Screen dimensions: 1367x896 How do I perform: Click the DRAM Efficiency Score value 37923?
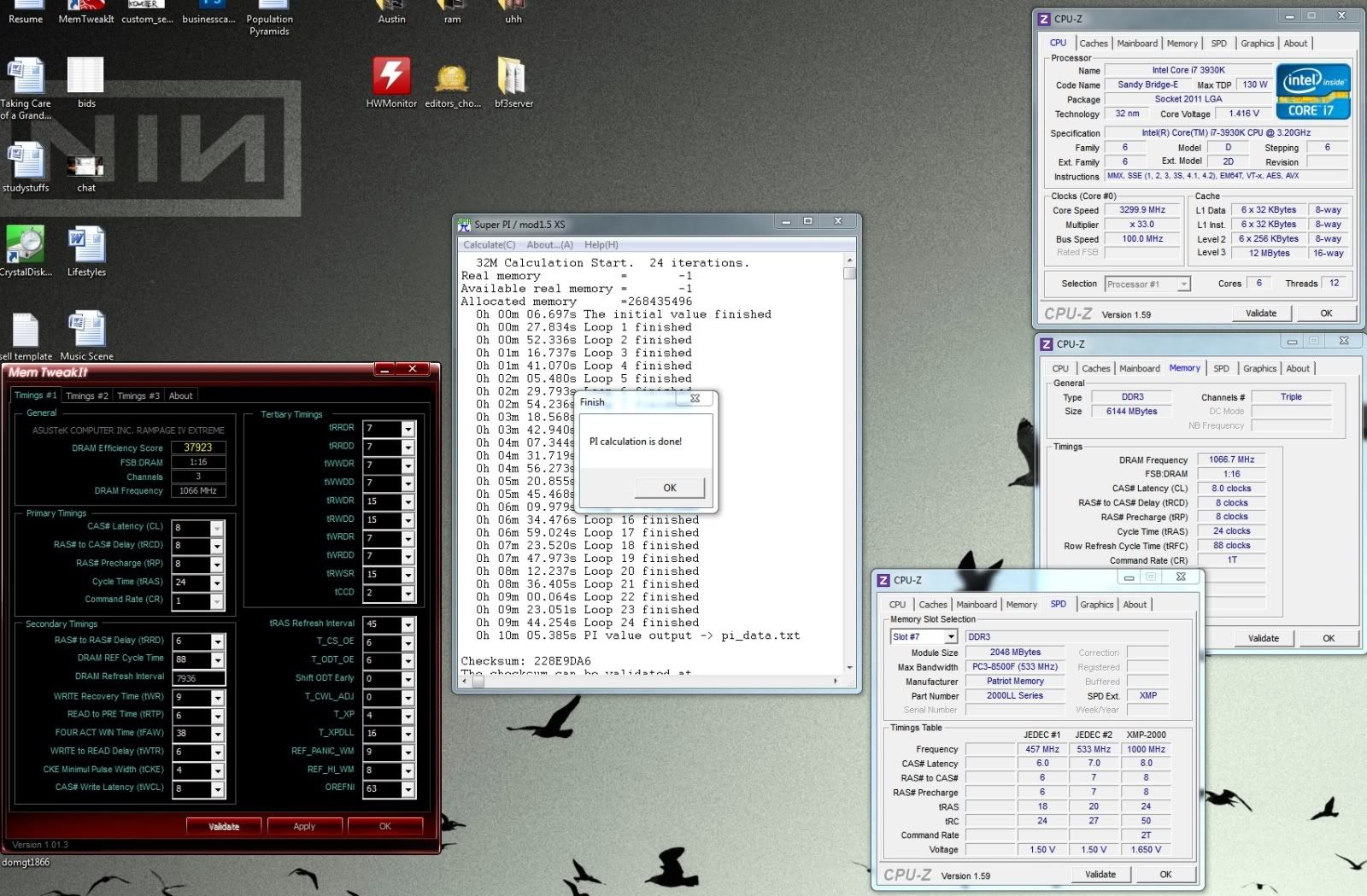pyautogui.click(x=198, y=448)
